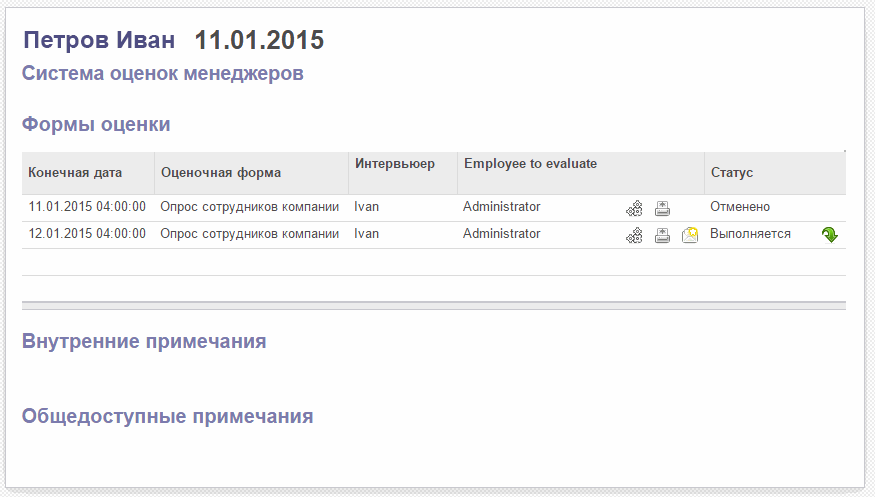Image resolution: width=875 pixels, height=497 pixels.
Task: Click the Отменено status cell
Action: pos(740,207)
